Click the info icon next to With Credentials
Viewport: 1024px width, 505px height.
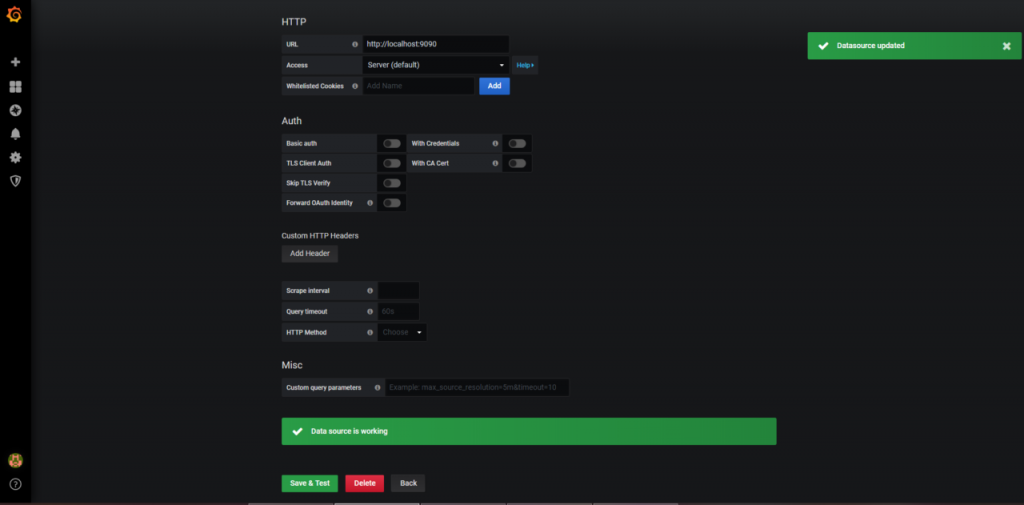click(495, 143)
